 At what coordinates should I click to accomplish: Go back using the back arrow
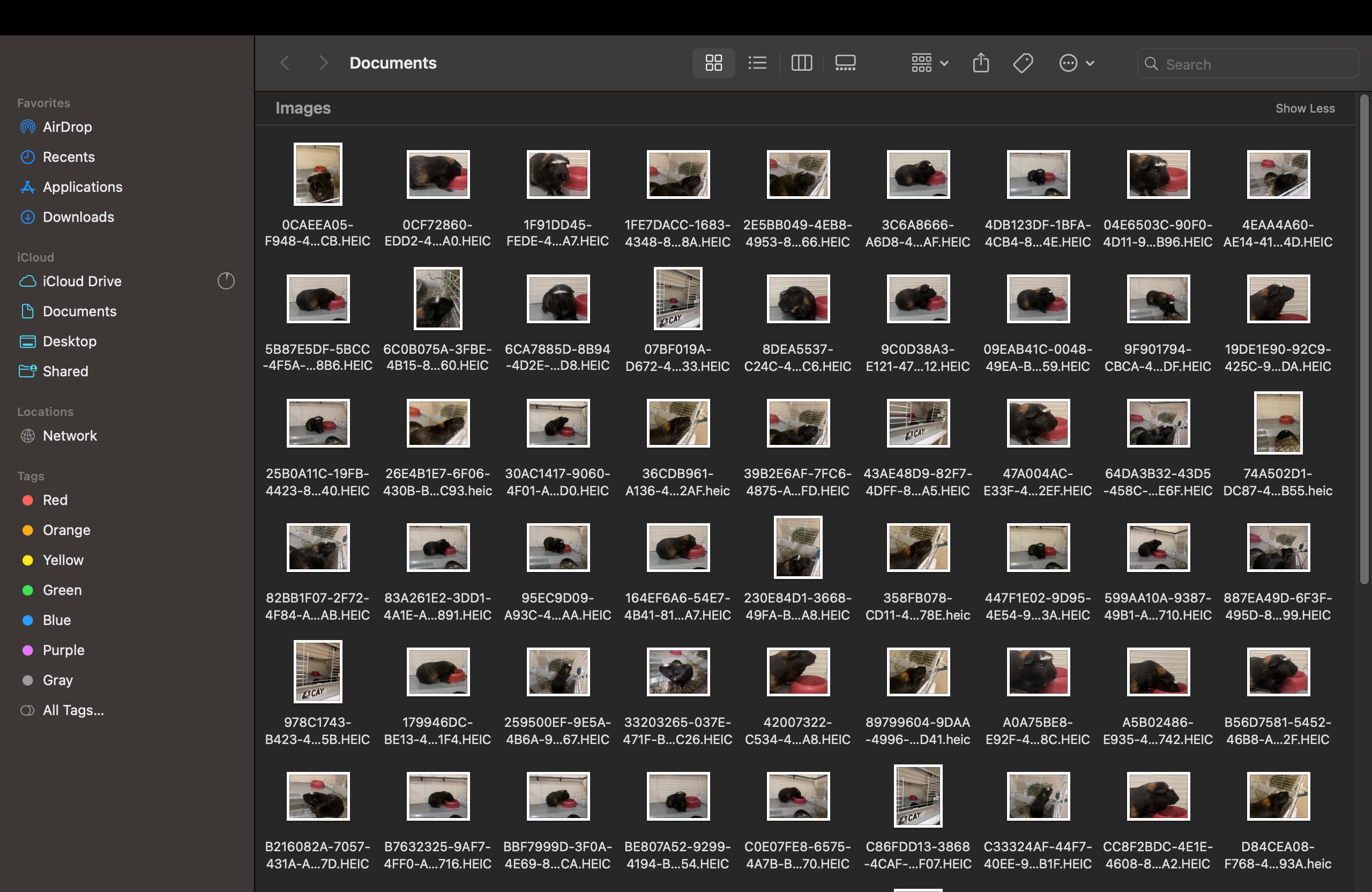(x=284, y=63)
